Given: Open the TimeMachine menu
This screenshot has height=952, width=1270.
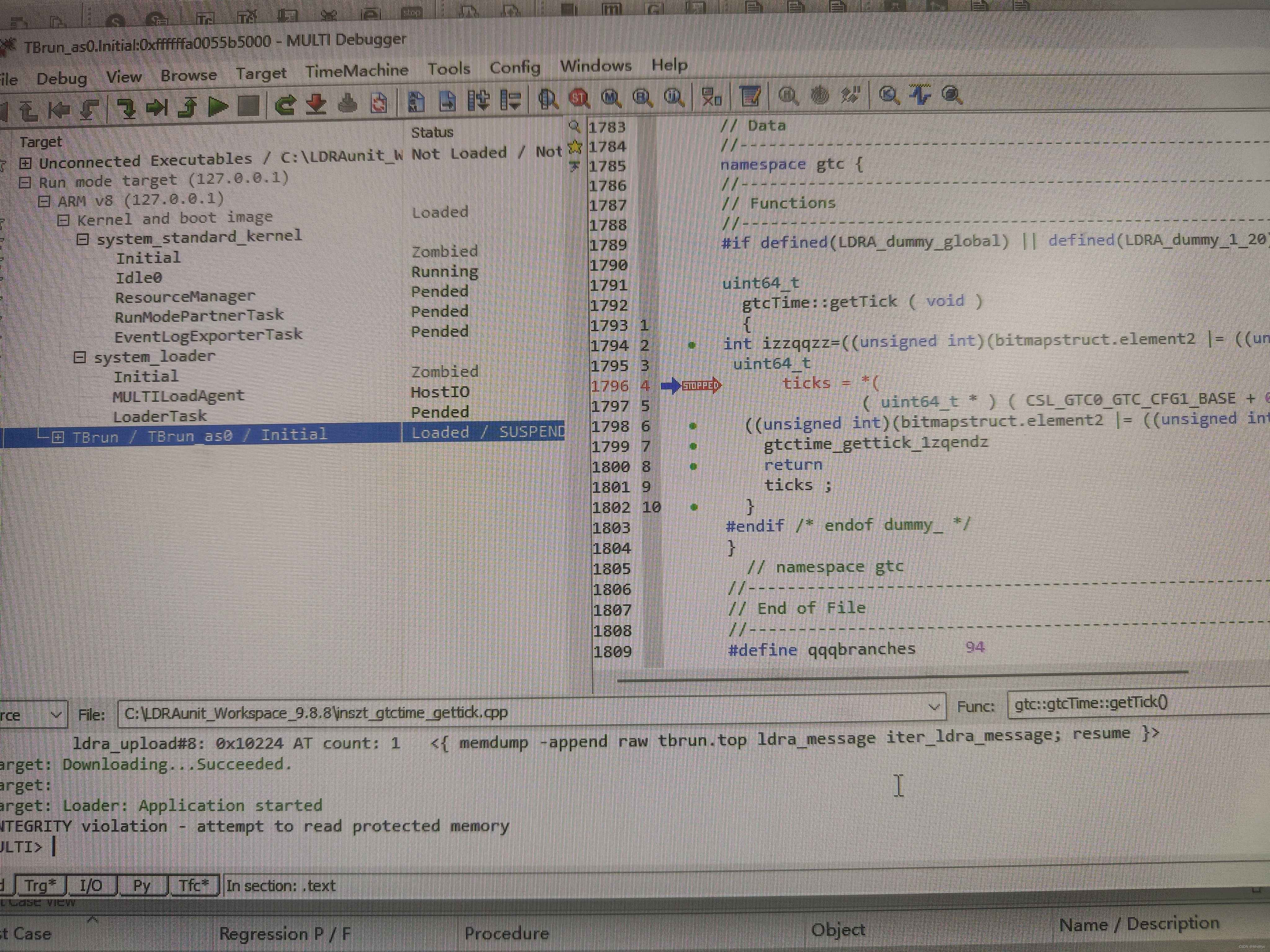Looking at the screenshot, I should click(357, 71).
